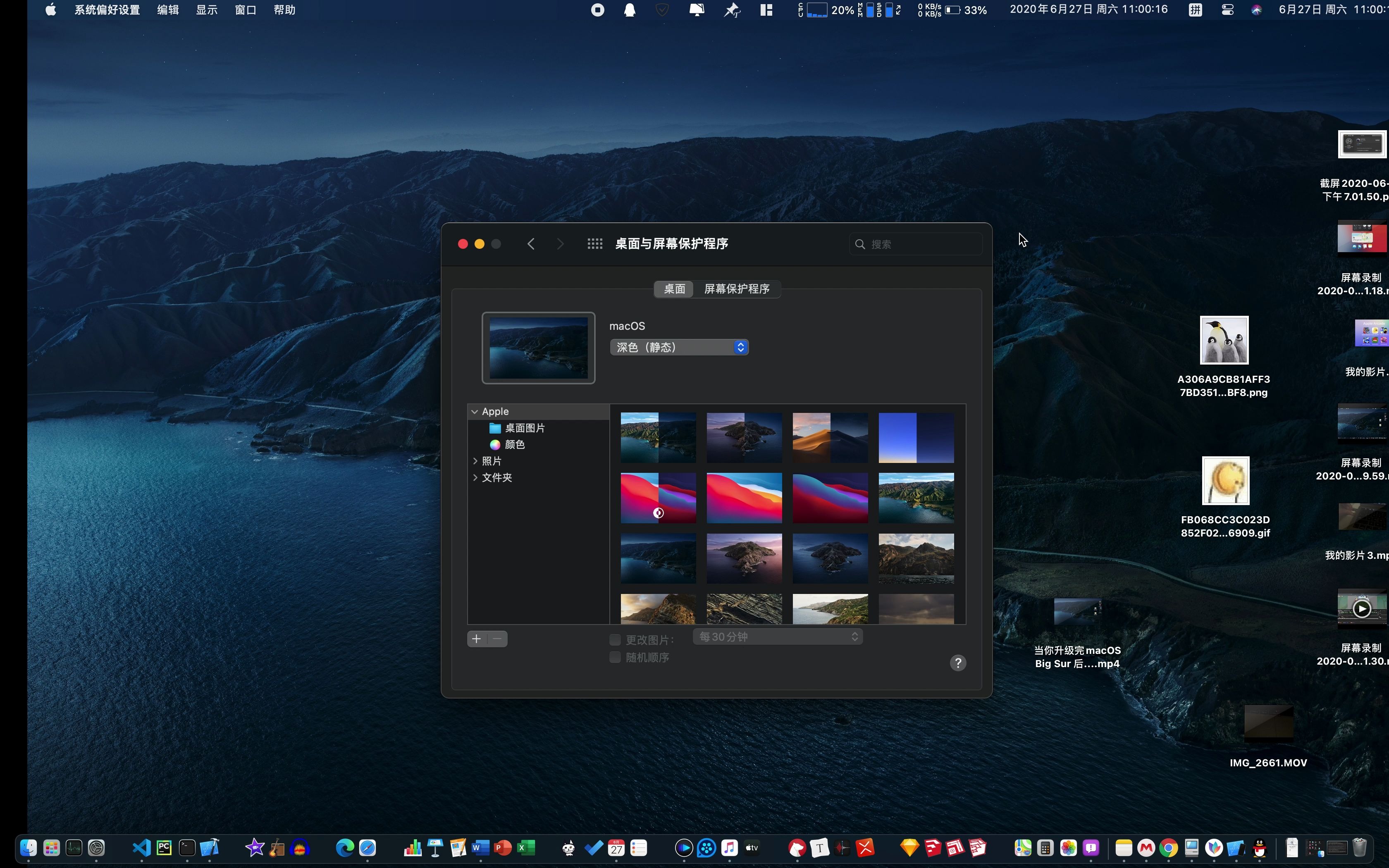Open the 编辑 menu
Image resolution: width=1389 pixels, height=868 pixels.
[168, 10]
